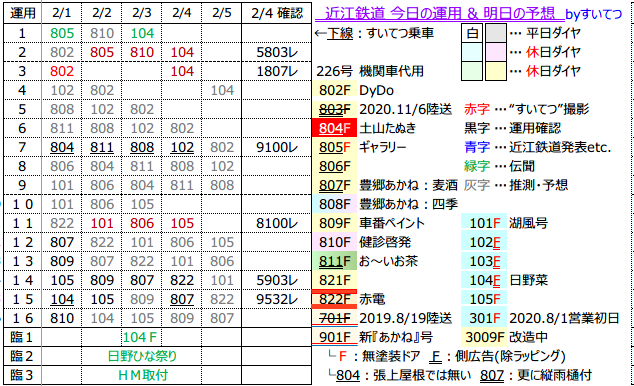Select the 3009F 改造中 legend cell
This screenshot has width=634, height=386.
(x=484, y=337)
